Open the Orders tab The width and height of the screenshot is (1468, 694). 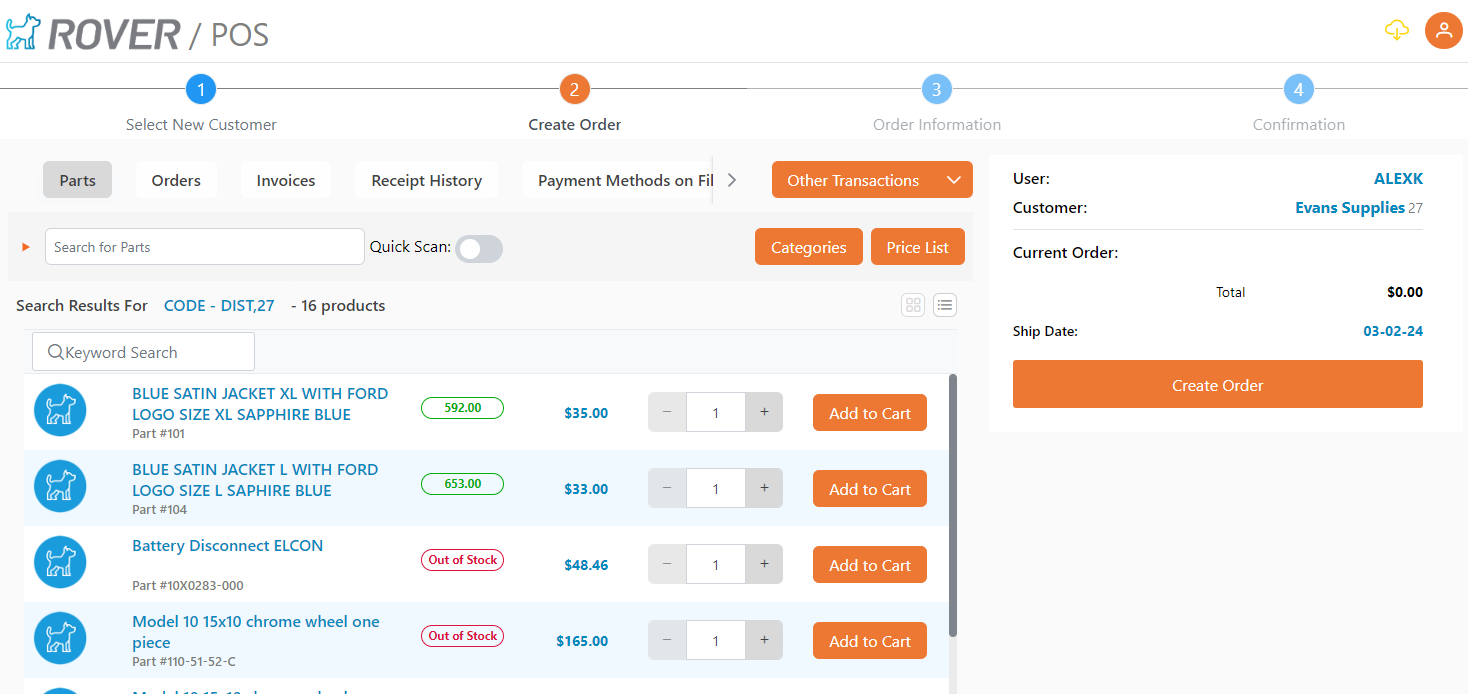pyautogui.click(x=176, y=180)
